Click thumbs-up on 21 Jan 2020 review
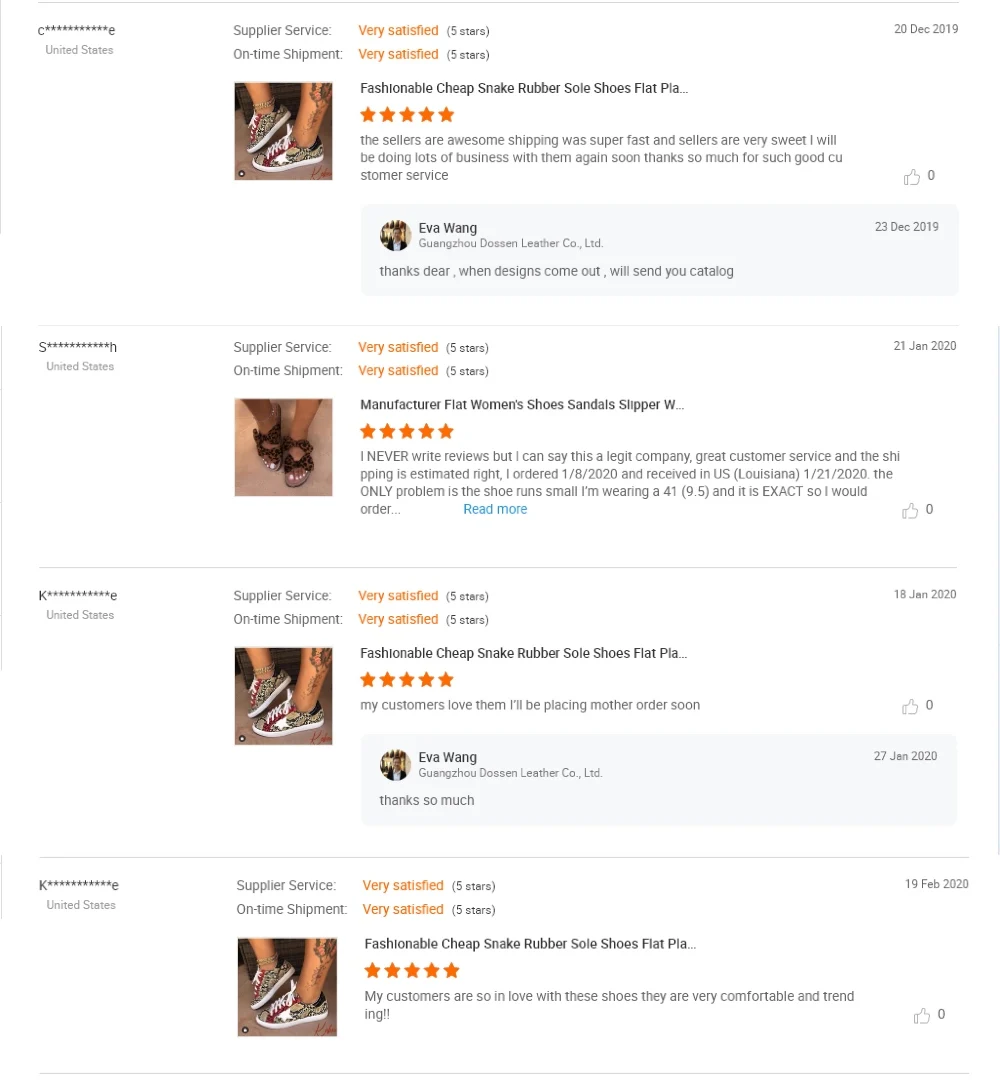Viewport: 1000px width, 1090px height. (x=910, y=511)
